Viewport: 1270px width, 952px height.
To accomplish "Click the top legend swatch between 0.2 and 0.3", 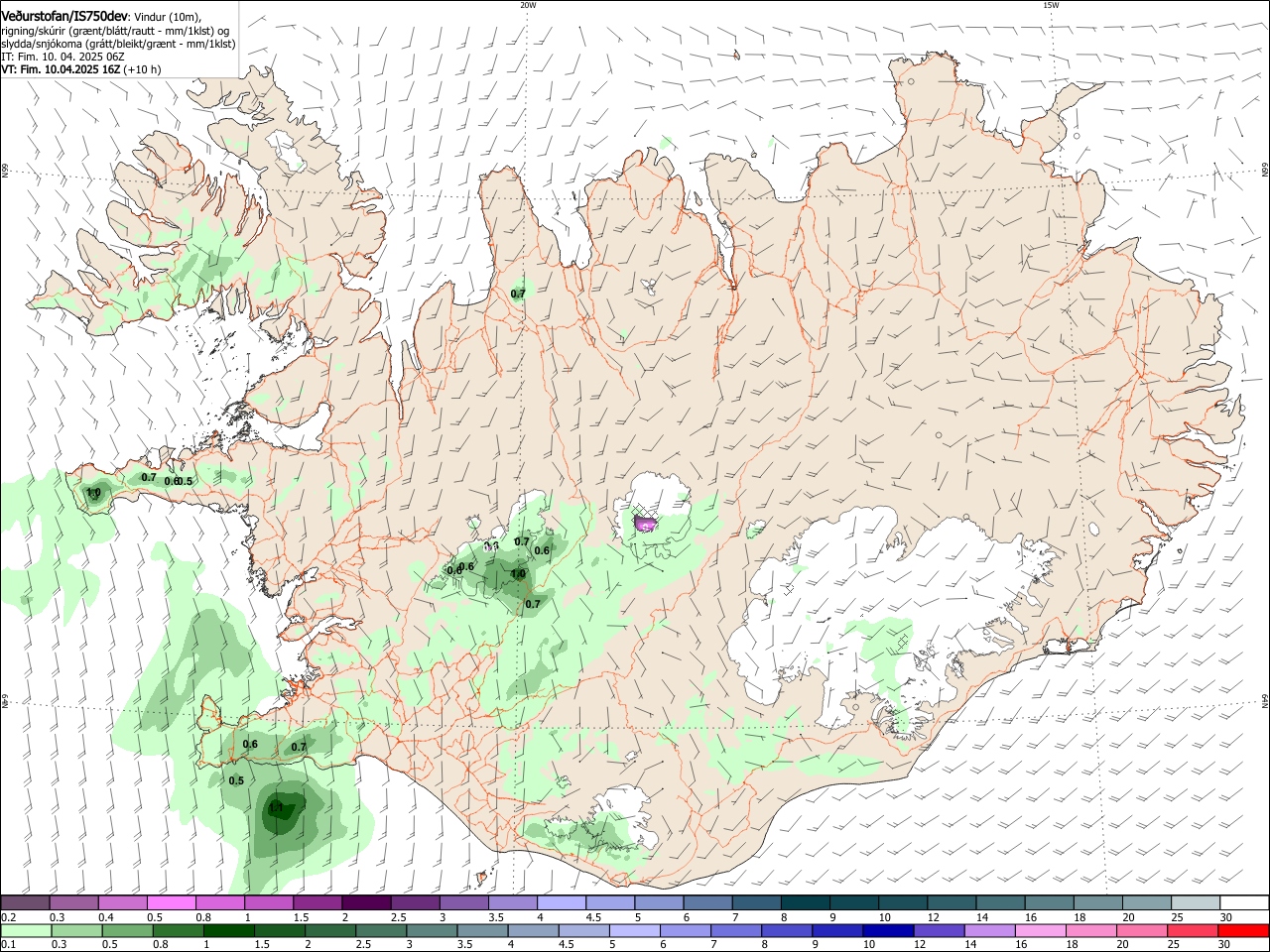I will coord(25,902).
